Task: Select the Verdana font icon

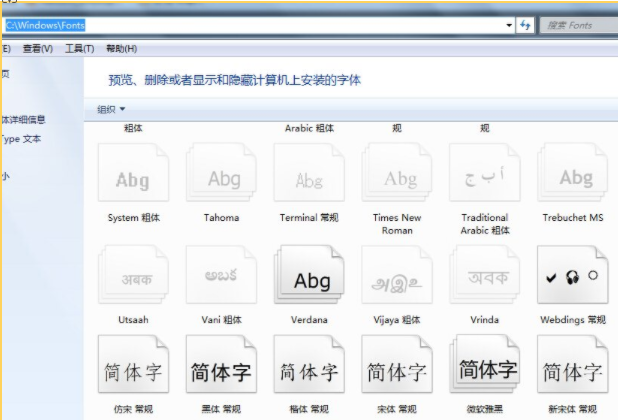Action: coord(309,275)
